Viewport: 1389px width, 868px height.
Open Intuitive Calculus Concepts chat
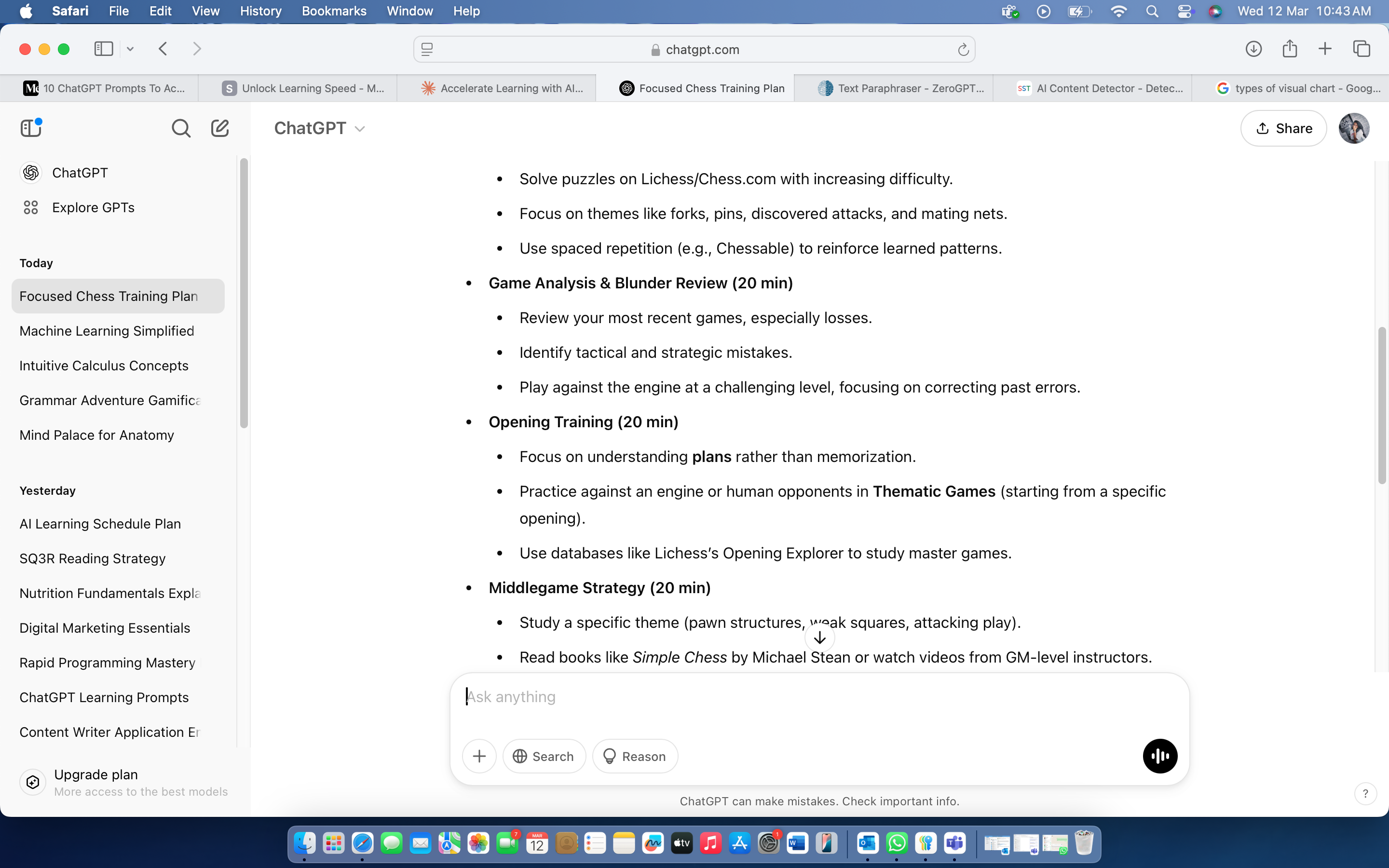[118, 366]
